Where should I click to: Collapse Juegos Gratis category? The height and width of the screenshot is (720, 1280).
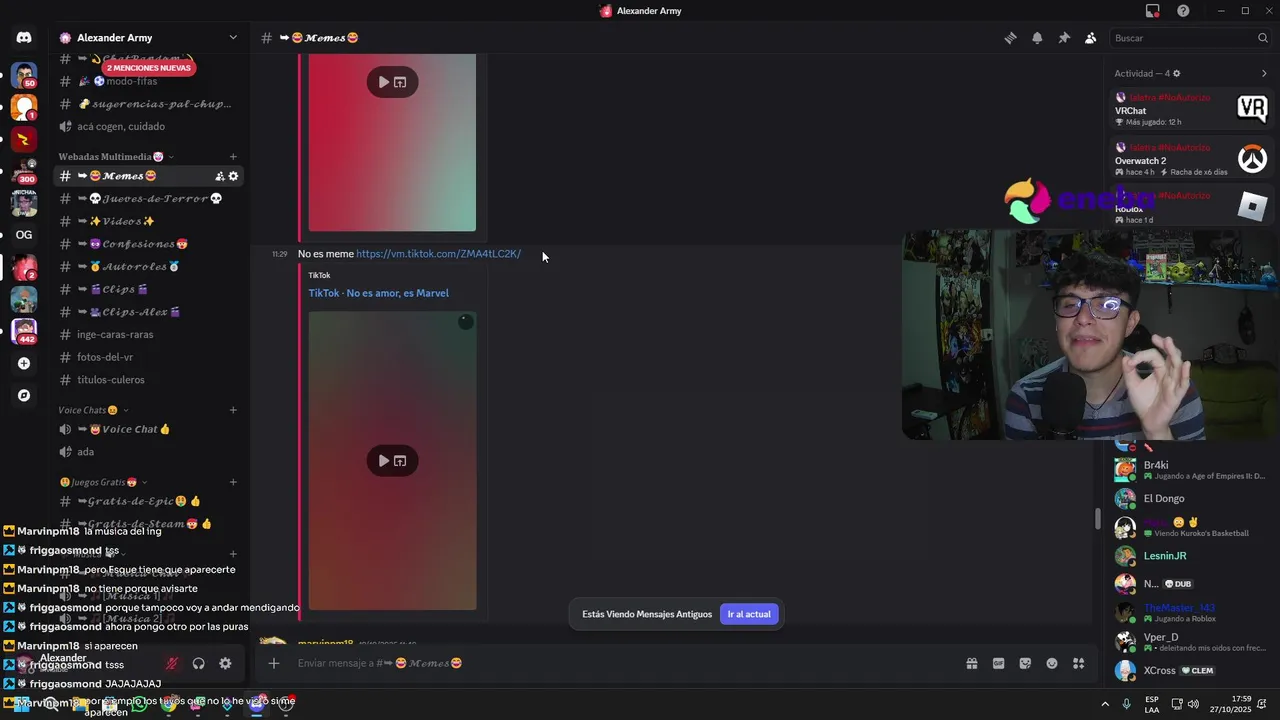click(103, 482)
